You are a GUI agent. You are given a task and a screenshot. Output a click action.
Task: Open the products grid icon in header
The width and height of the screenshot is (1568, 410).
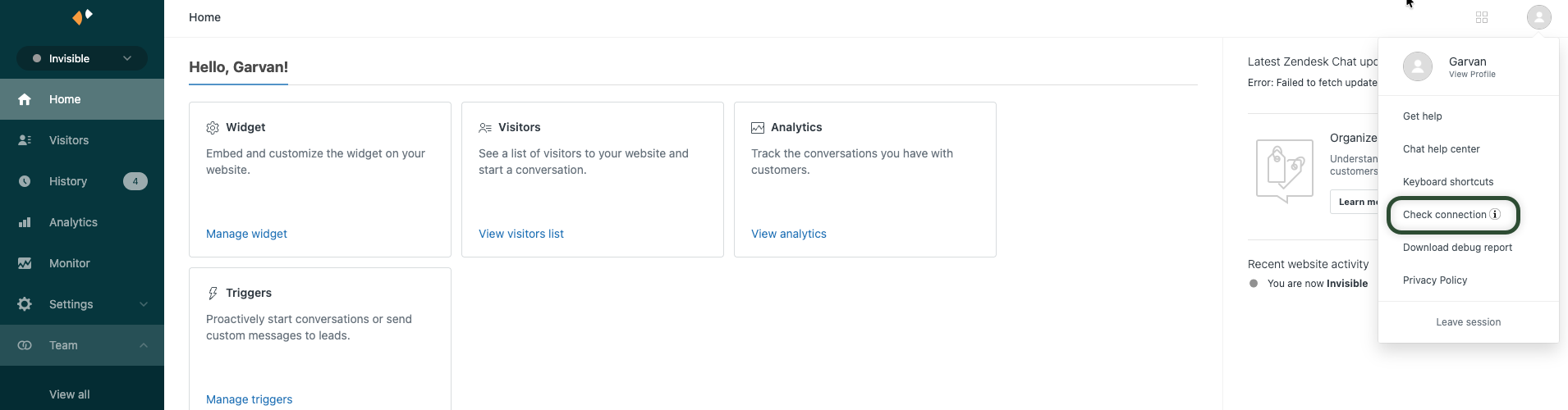[x=1482, y=17]
